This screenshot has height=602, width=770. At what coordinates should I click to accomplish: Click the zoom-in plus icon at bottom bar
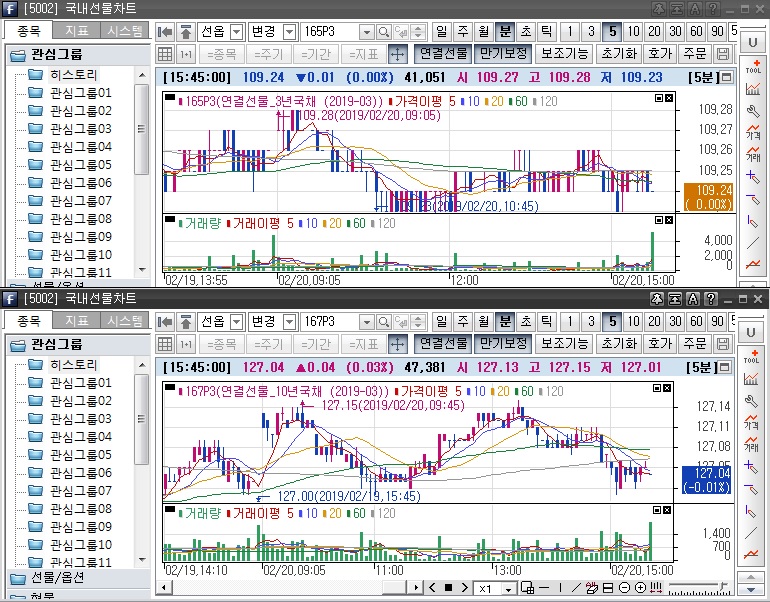[x=640, y=587]
